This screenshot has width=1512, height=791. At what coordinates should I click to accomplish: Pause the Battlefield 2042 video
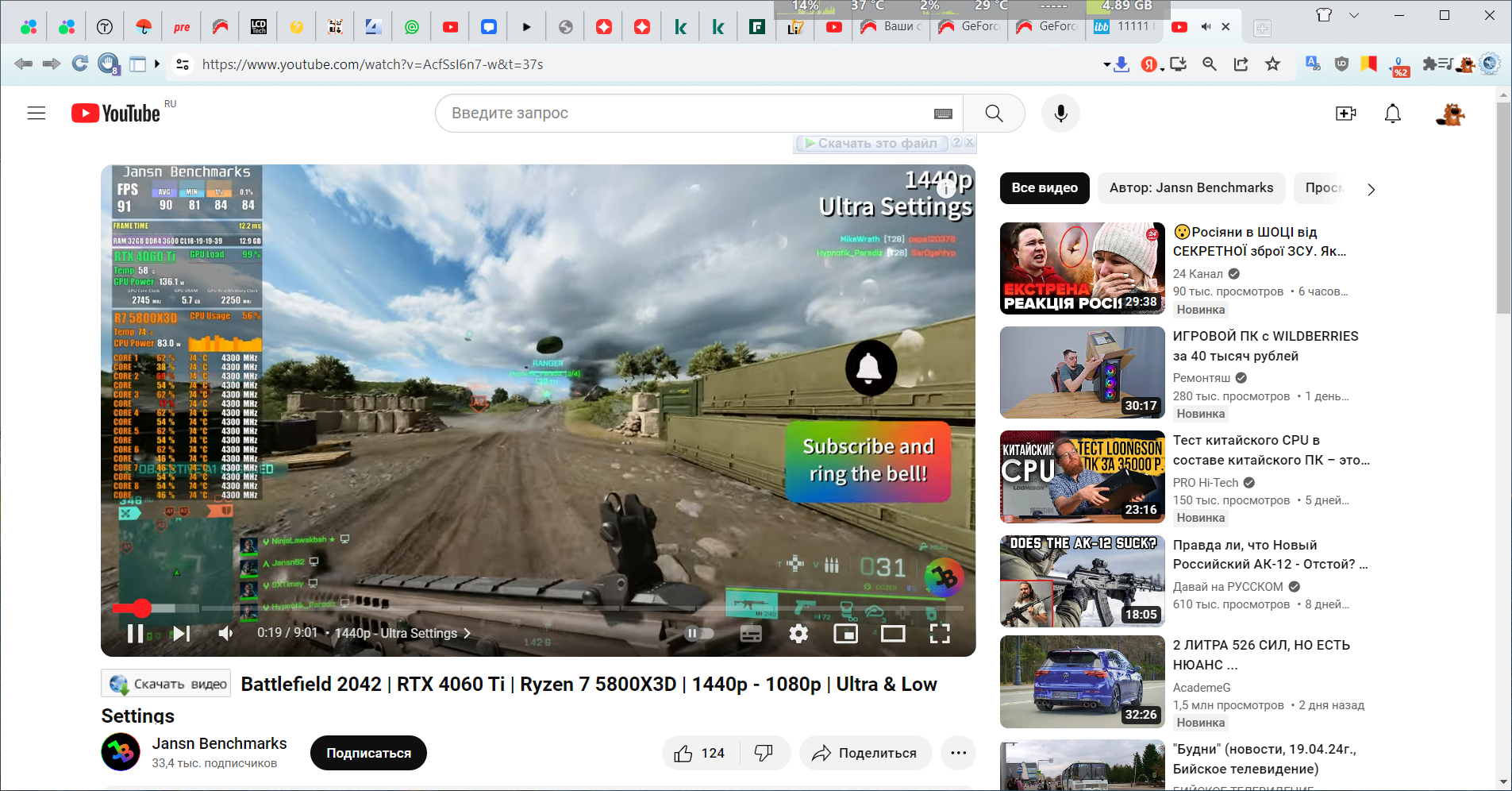click(x=136, y=633)
